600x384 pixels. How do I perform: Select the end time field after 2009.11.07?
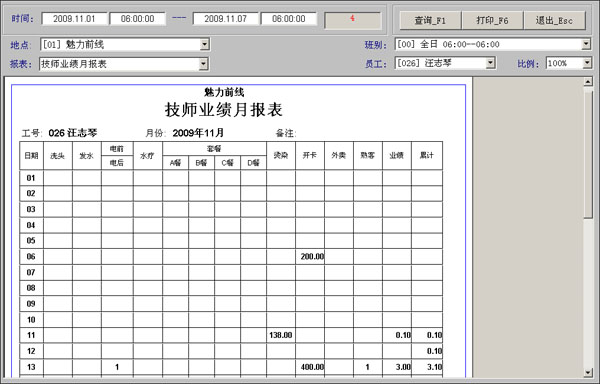point(289,19)
